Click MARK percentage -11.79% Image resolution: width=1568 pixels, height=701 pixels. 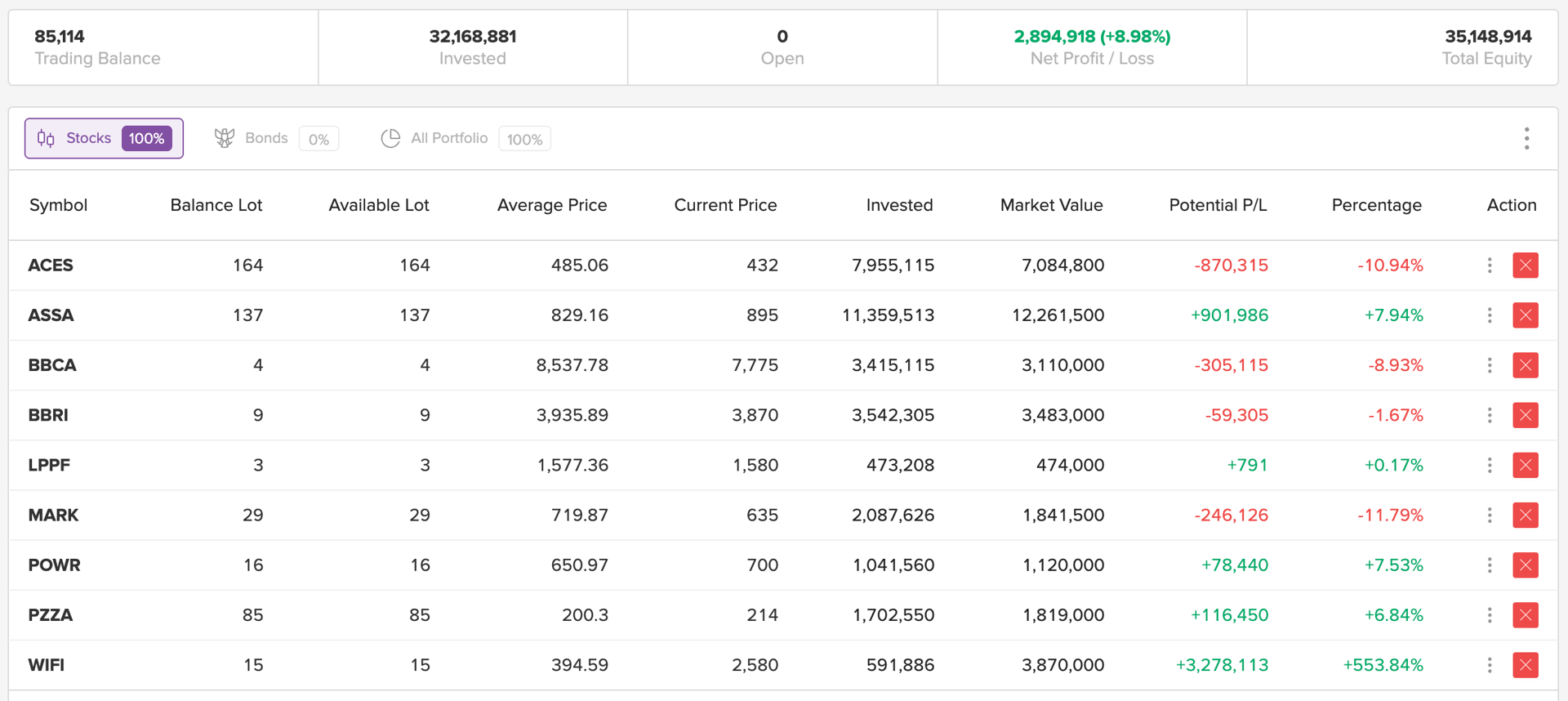pyautogui.click(x=1391, y=515)
